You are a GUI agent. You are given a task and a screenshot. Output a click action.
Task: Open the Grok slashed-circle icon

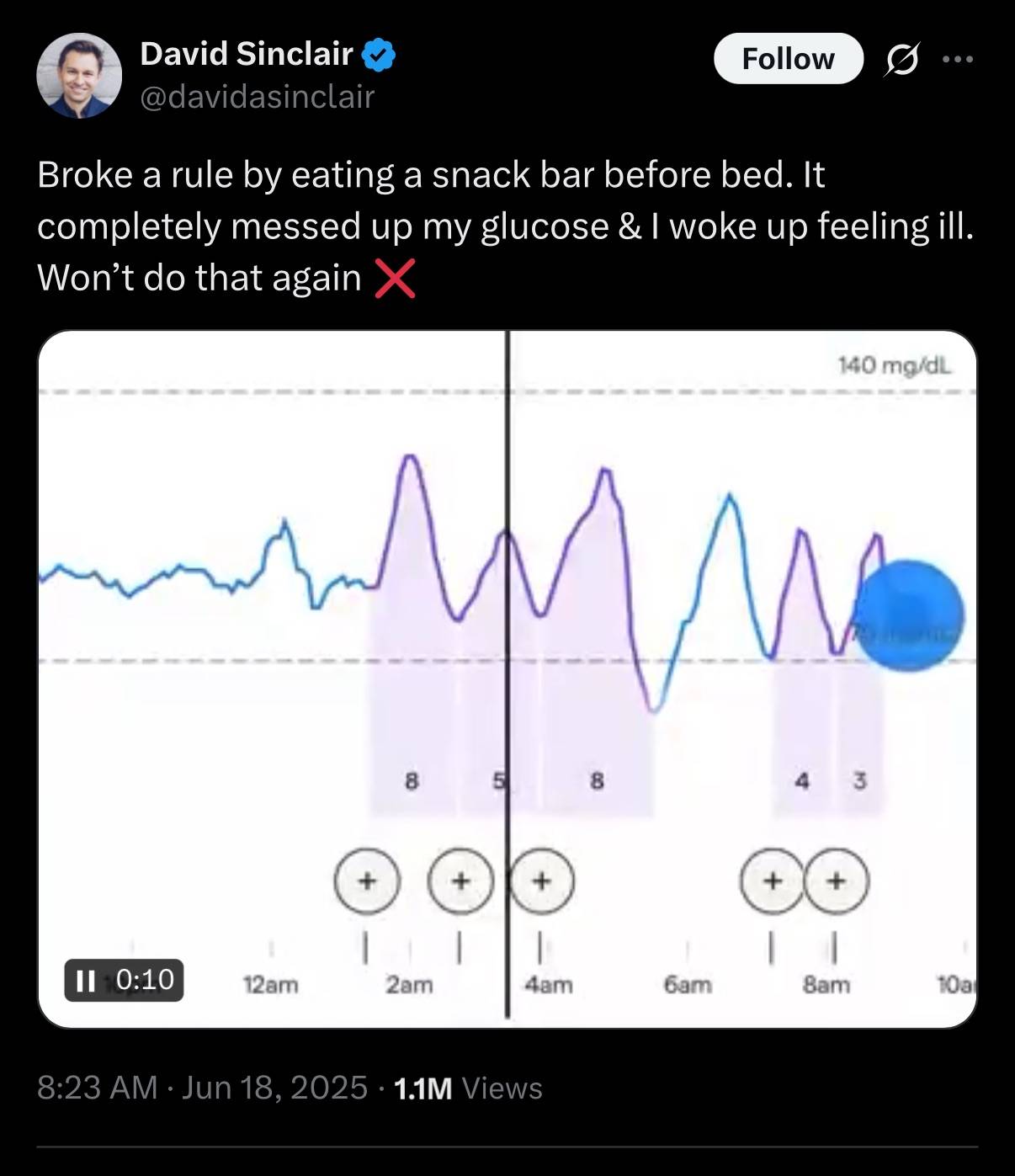tap(902, 59)
